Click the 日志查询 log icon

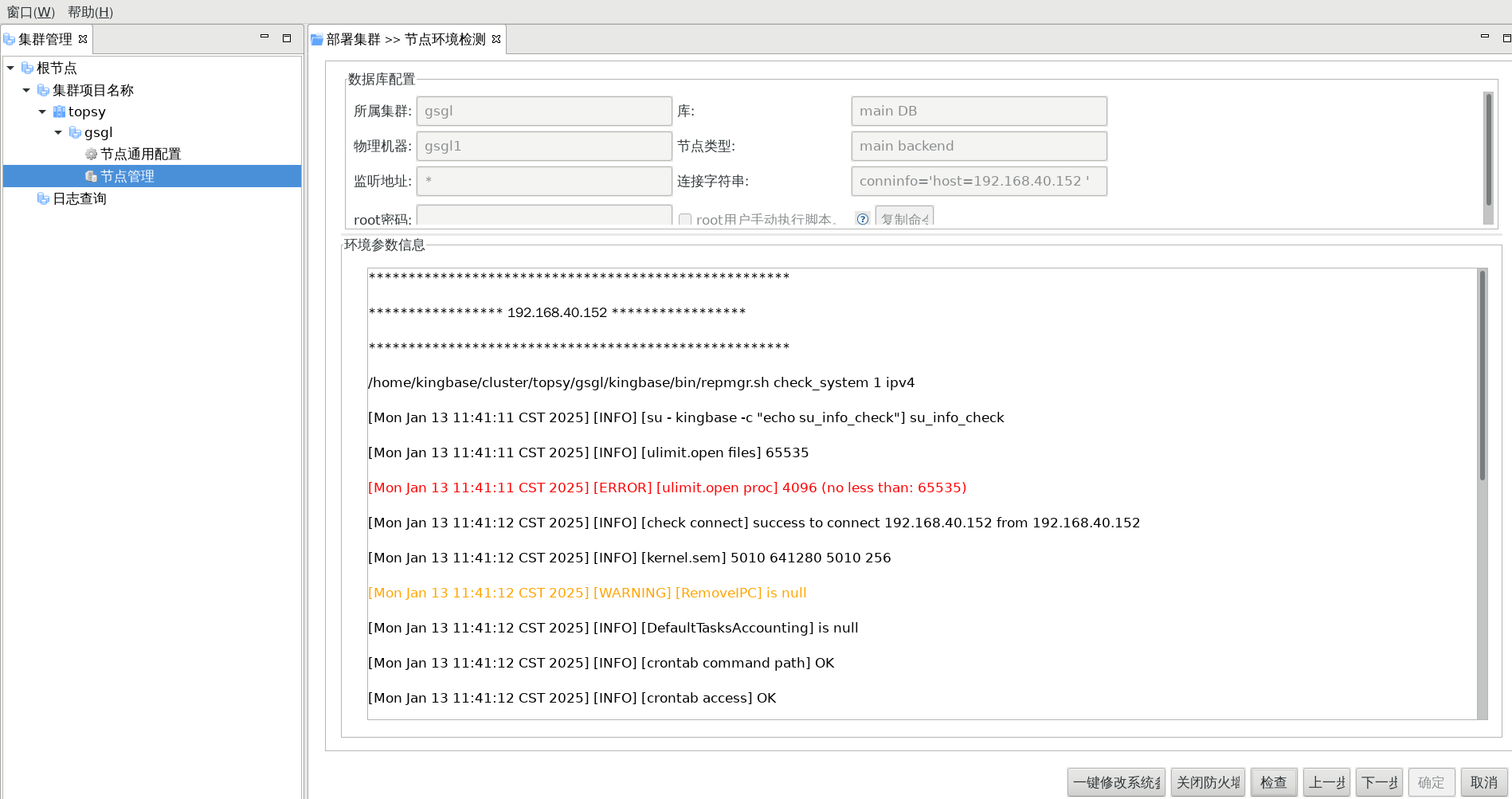pos(43,198)
